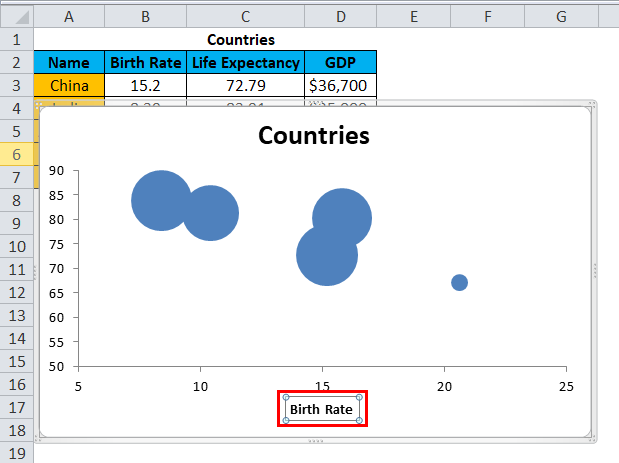The height and width of the screenshot is (463, 619).
Task: Click the horizontal axis label 20
Action: (444, 386)
